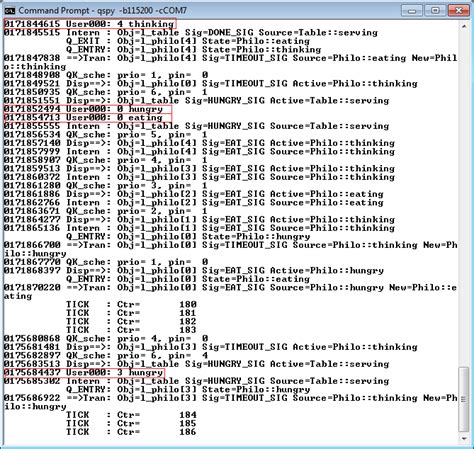Click the line with timestamp 0175683513
474x449 pixels.
coord(196,364)
